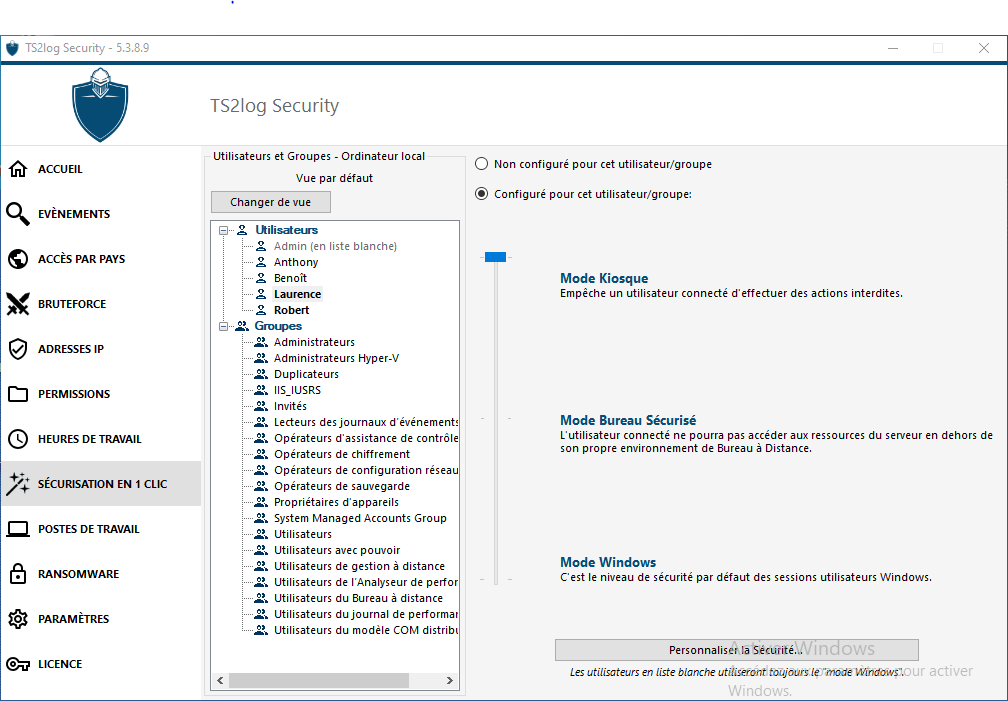This screenshot has height=701, width=1008.
Task: Click the laptop icon for Postes de travail
Action: (x=18, y=529)
